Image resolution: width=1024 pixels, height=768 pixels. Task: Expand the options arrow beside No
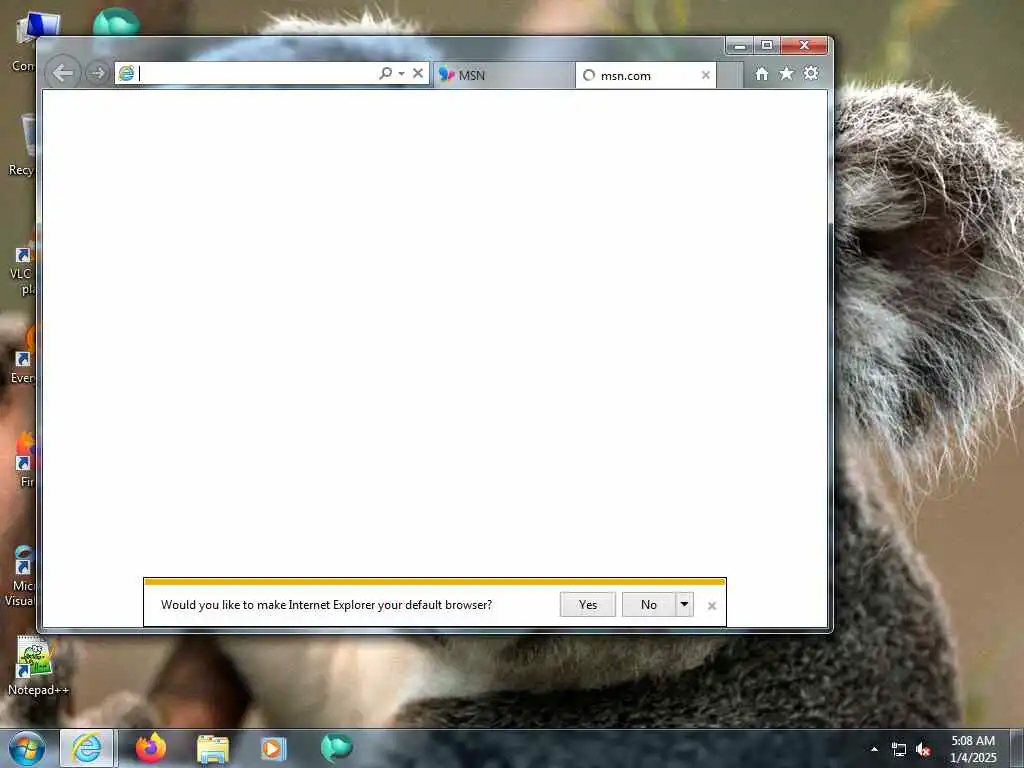(x=684, y=605)
